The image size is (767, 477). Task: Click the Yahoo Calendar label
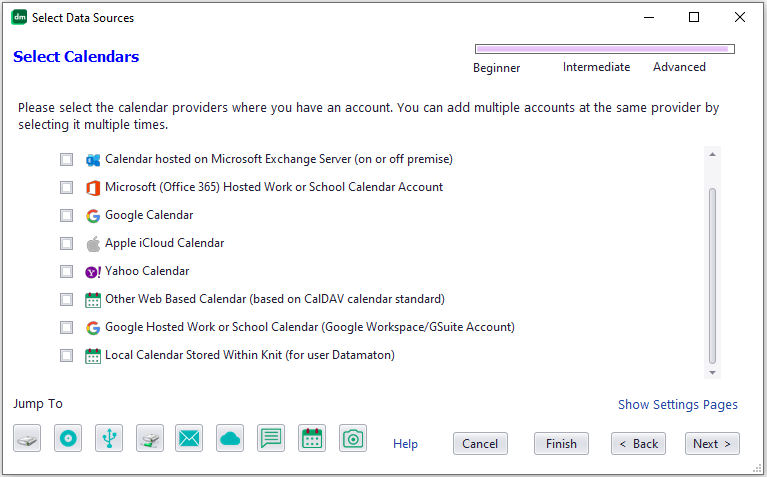147,271
